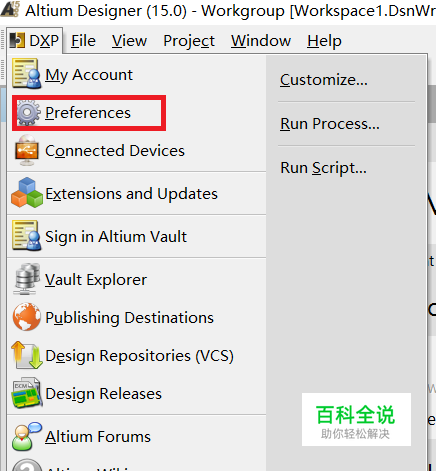Open the View menu
The height and width of the screenshot is (471, 436).
[129, 41]
